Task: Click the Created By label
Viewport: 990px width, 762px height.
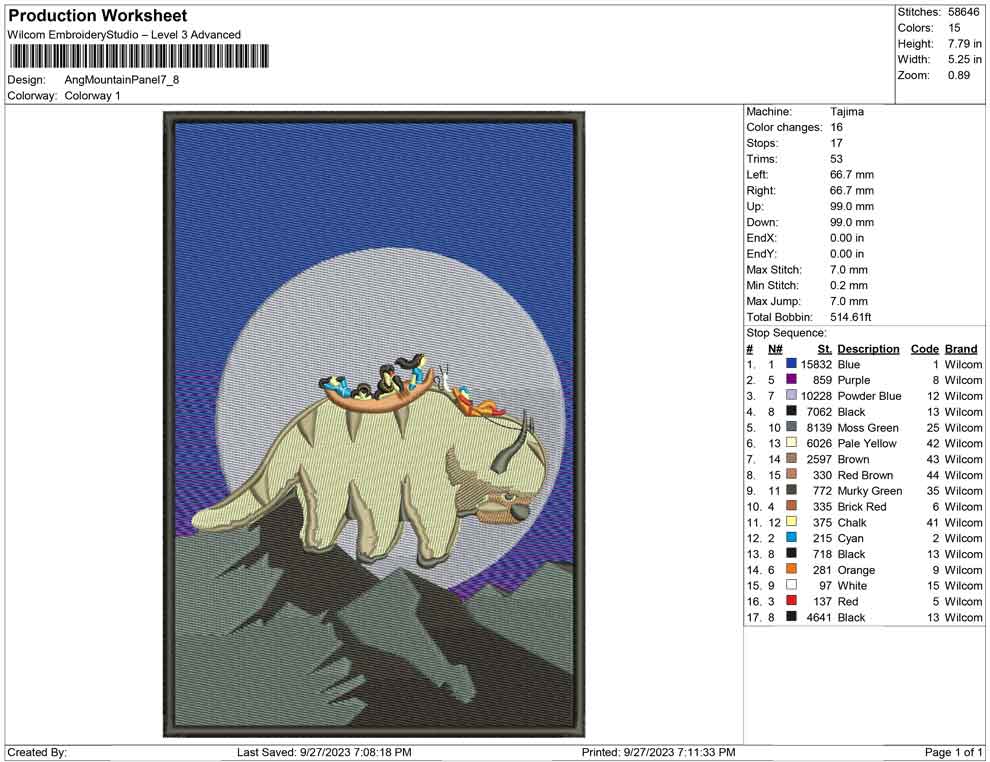Action: [x=37, y=752]
